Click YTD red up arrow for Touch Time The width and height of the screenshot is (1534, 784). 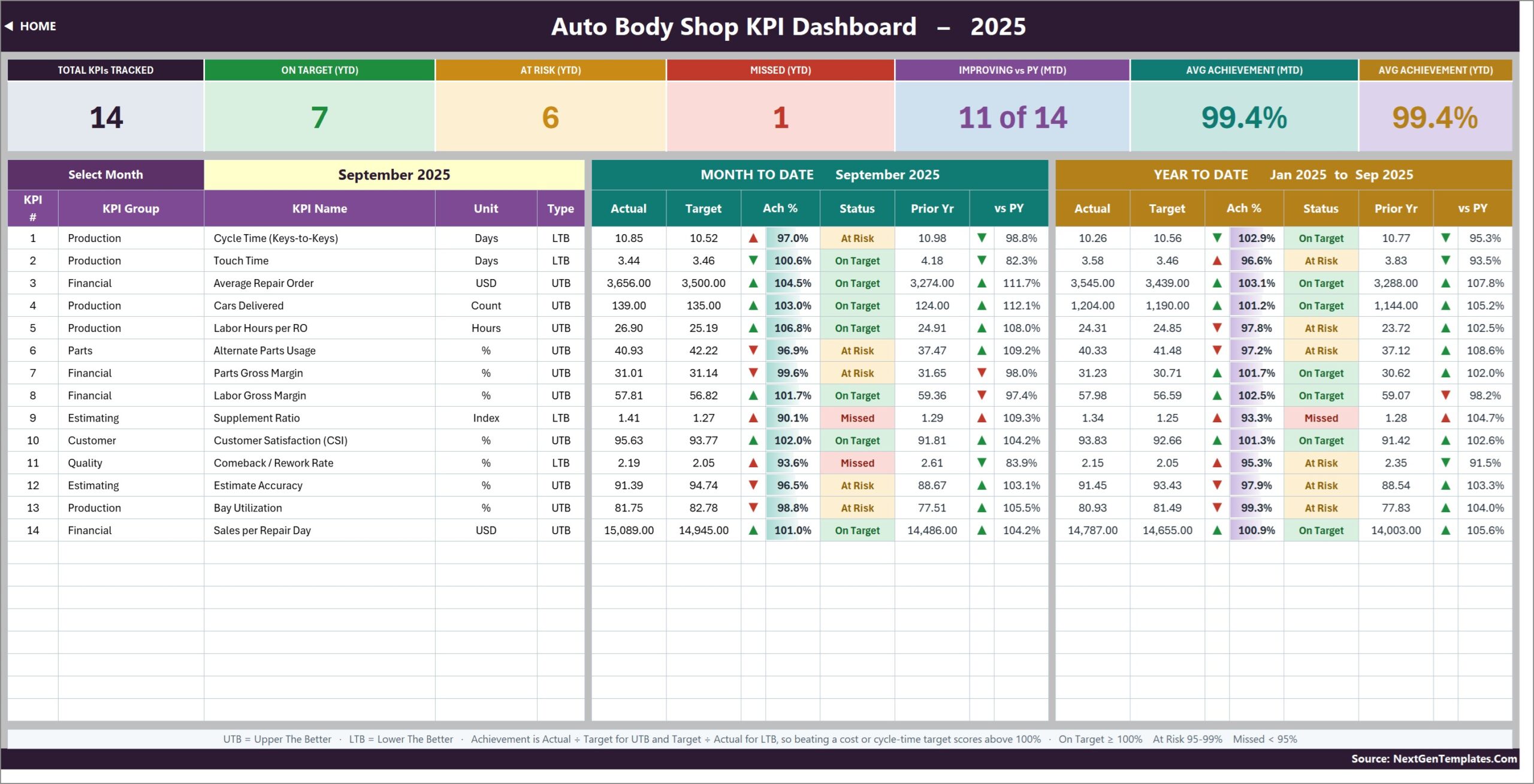tap(1217, 261)
